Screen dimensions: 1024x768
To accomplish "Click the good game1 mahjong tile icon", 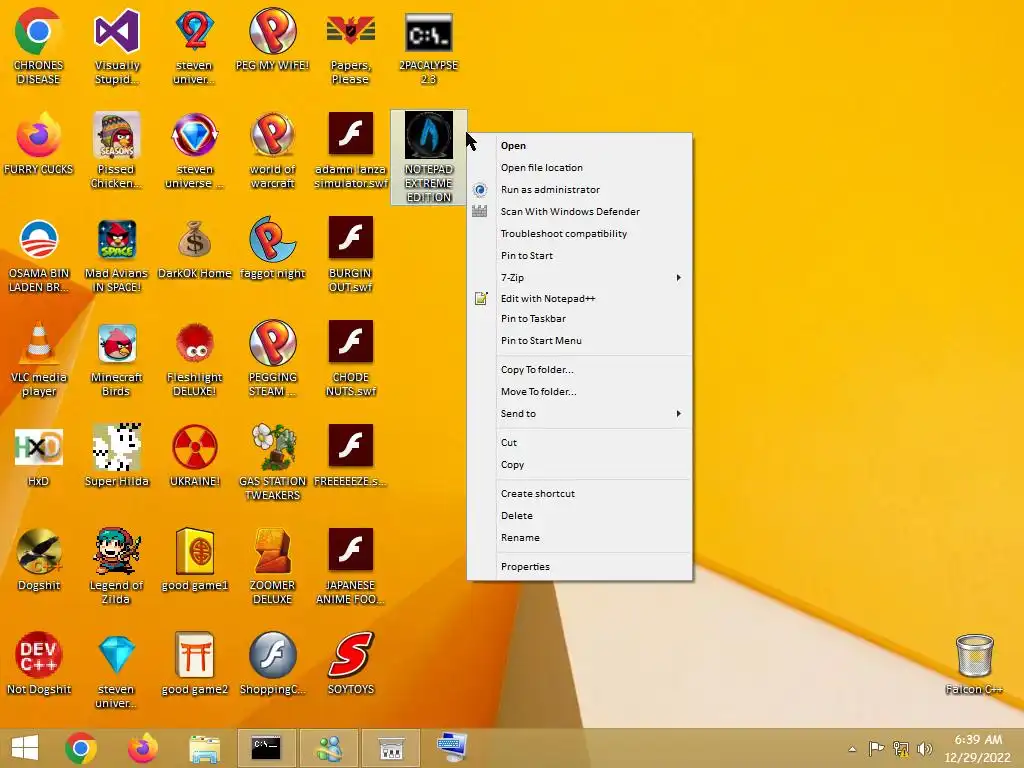I will (195, 560).
